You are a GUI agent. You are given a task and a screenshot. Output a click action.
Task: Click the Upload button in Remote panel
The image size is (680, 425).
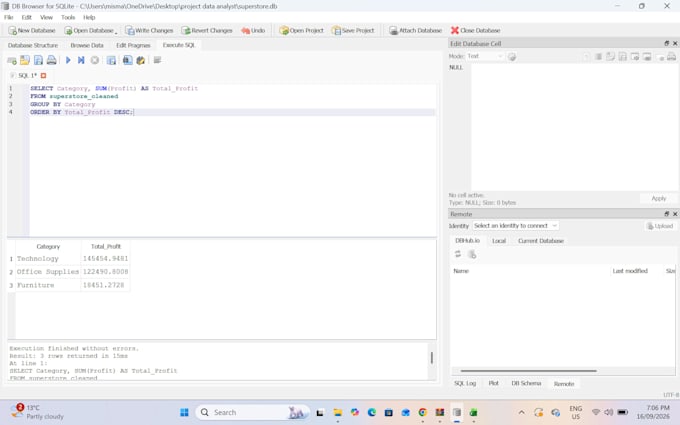coord(660,226)
